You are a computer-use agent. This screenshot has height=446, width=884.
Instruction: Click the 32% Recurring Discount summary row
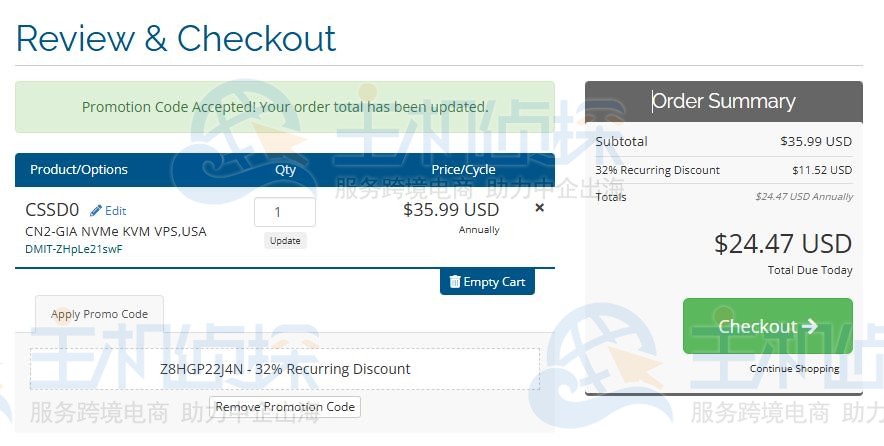coord(723,170)
